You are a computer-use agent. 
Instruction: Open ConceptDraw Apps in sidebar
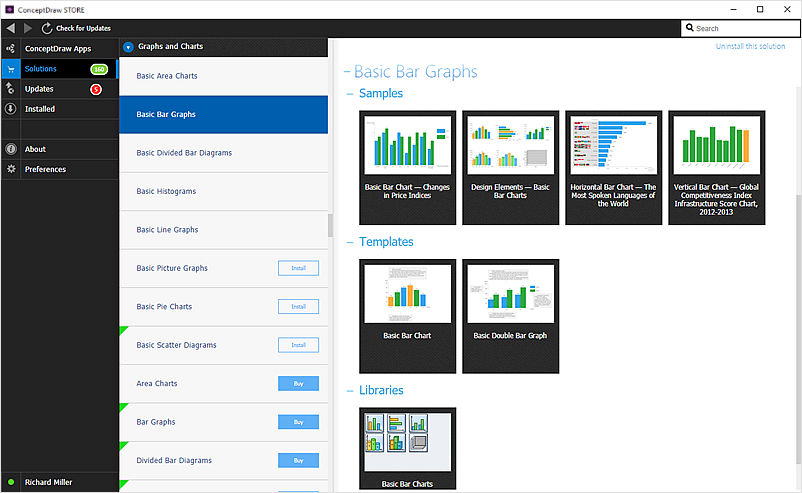(x=59, y=49)
